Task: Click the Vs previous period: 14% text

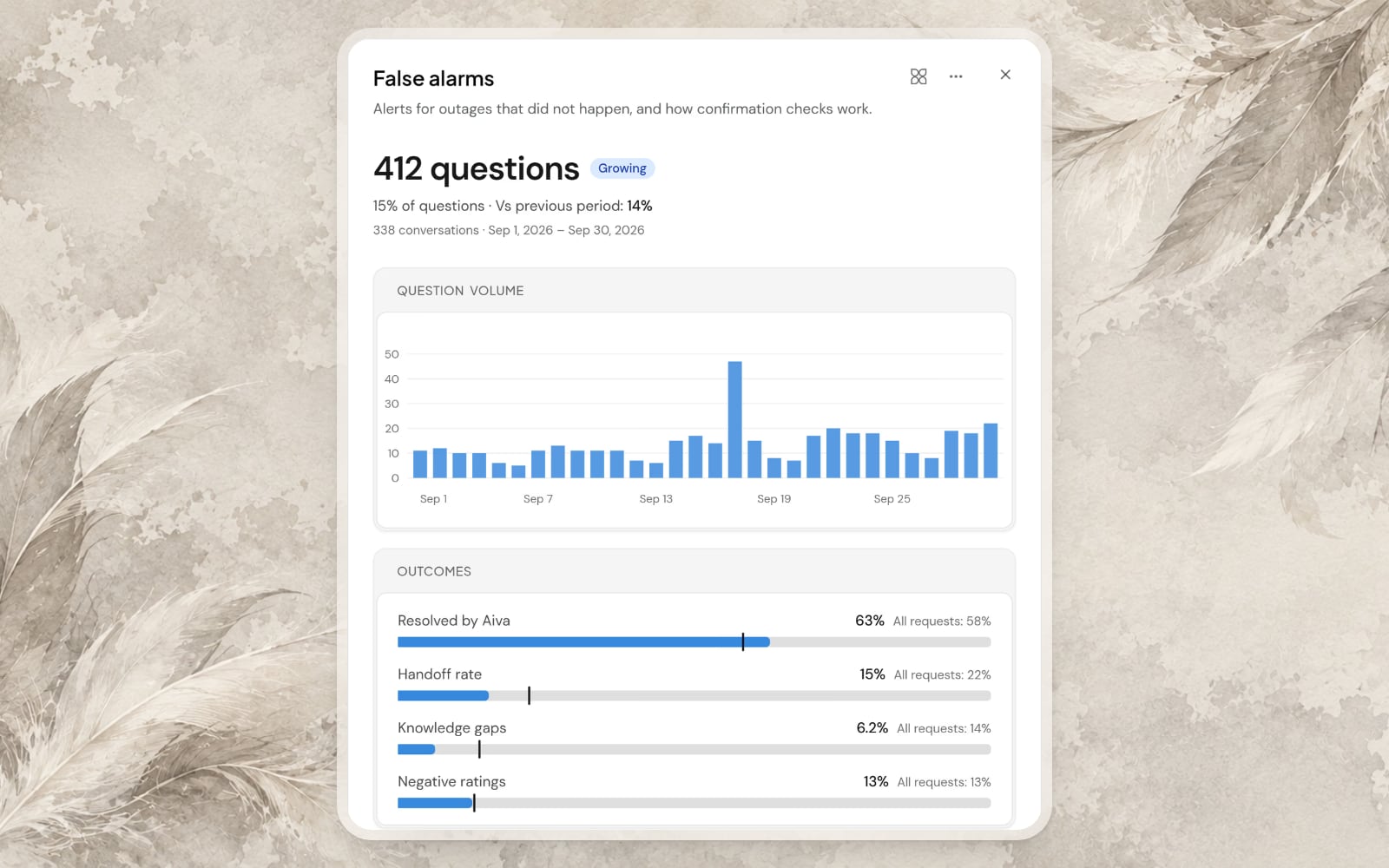Action: [x=574, y=206]
